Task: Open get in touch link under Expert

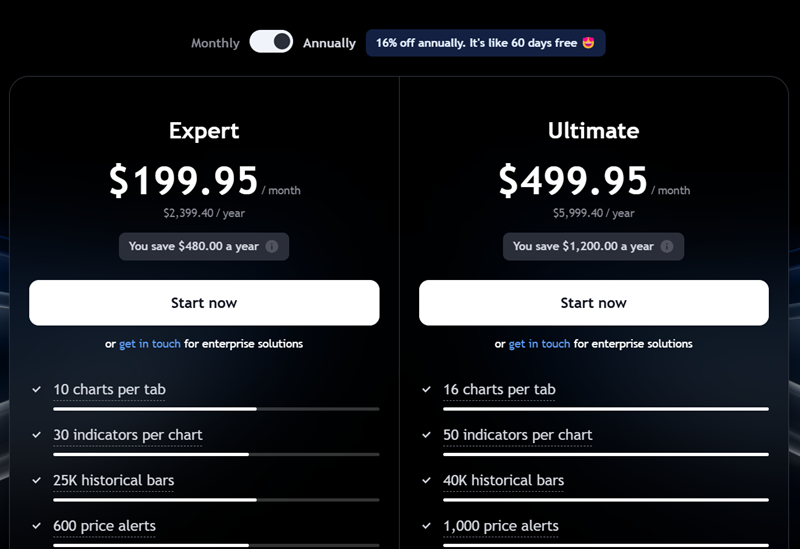Action: point(150,344)
